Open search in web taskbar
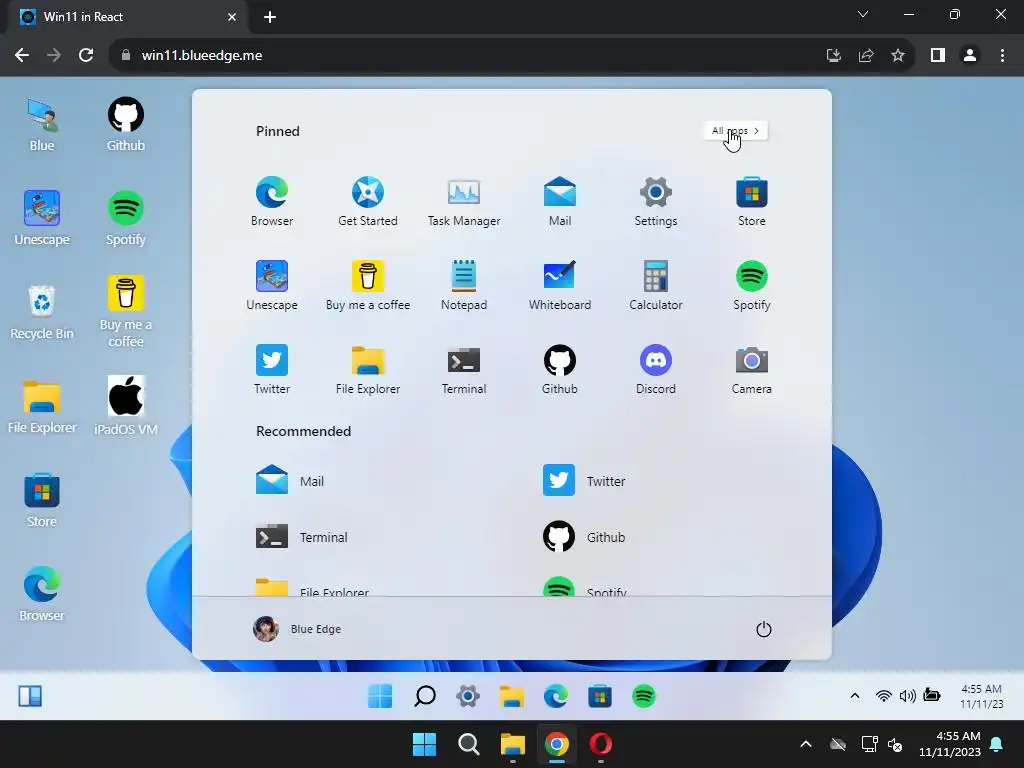This screenshot has height=768, width=1024. pyautogui.click(x=424, y=696)
